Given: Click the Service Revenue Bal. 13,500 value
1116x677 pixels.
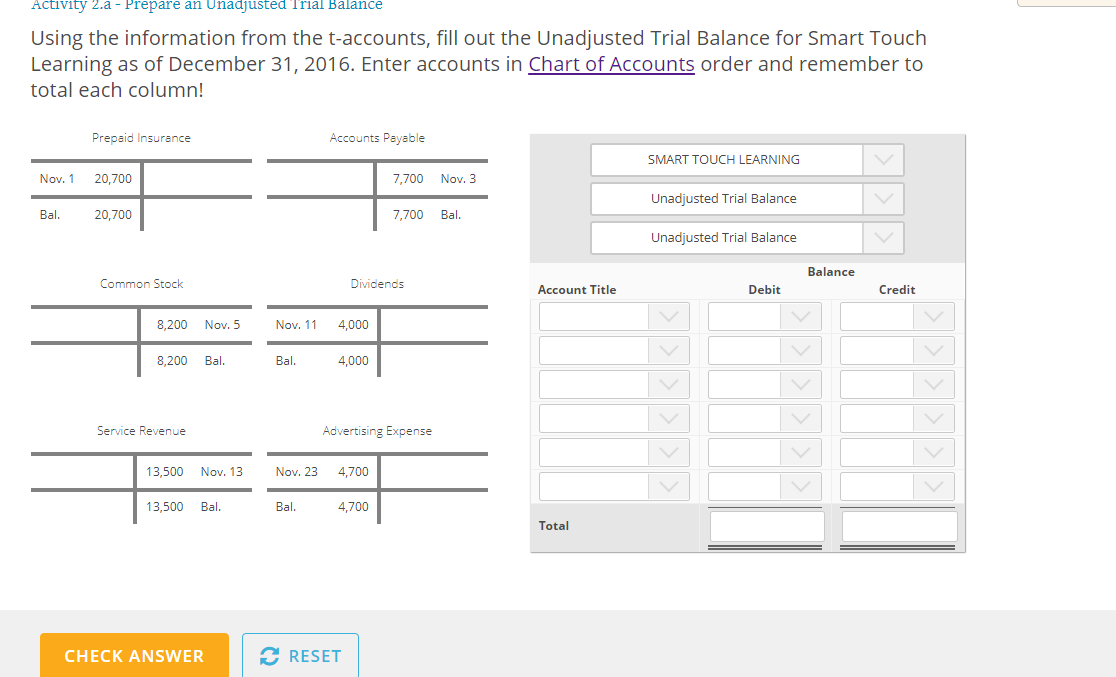Looking at the screenshot, I should (164, 507).
